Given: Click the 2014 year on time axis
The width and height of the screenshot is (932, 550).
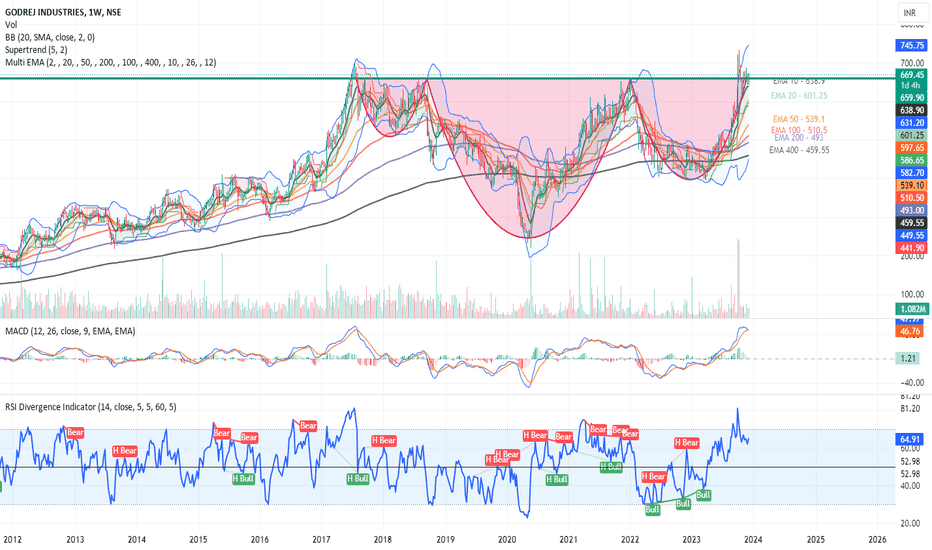Looking at the screenshot, I should tap(136, 539).
